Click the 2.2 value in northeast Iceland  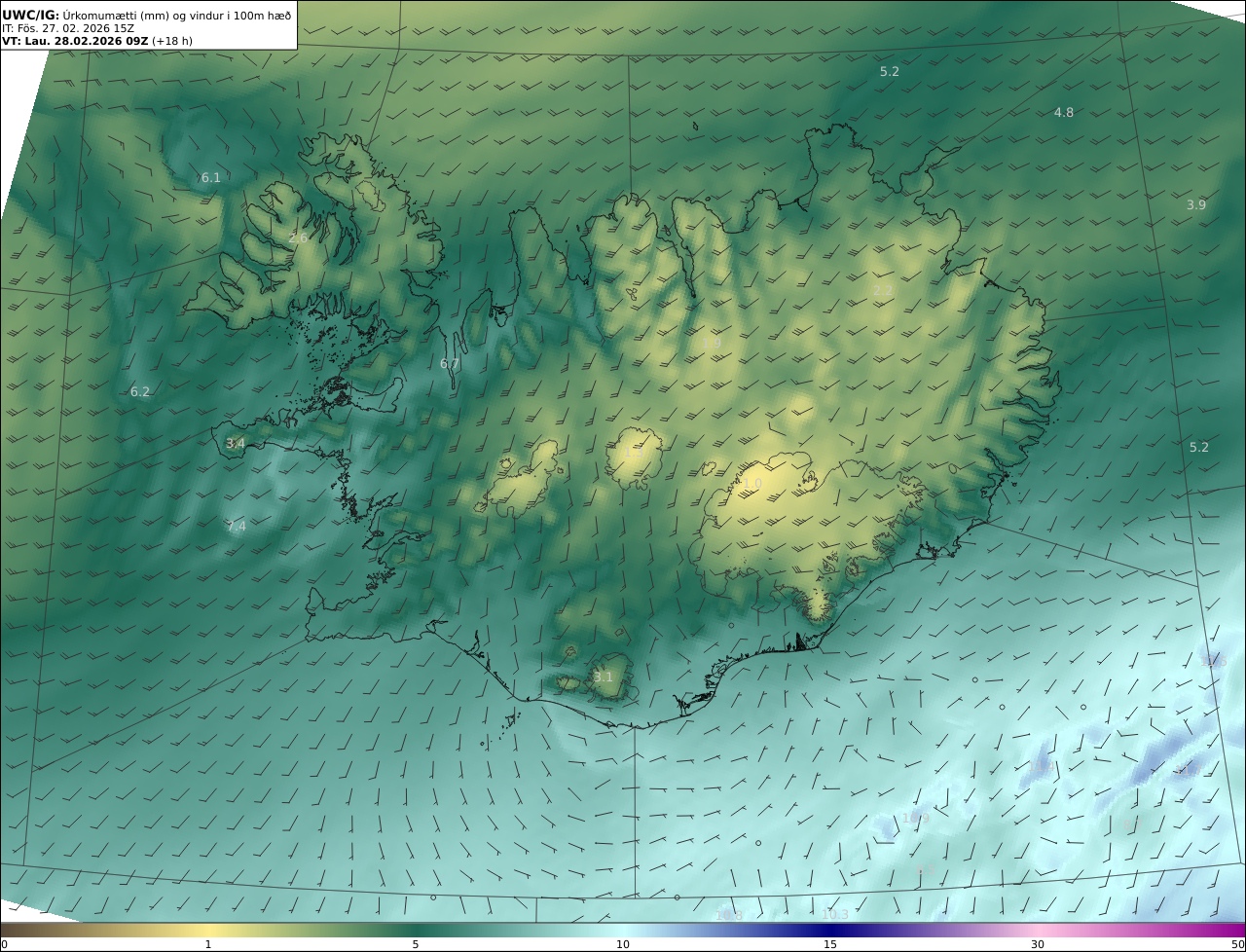(883, 291)
